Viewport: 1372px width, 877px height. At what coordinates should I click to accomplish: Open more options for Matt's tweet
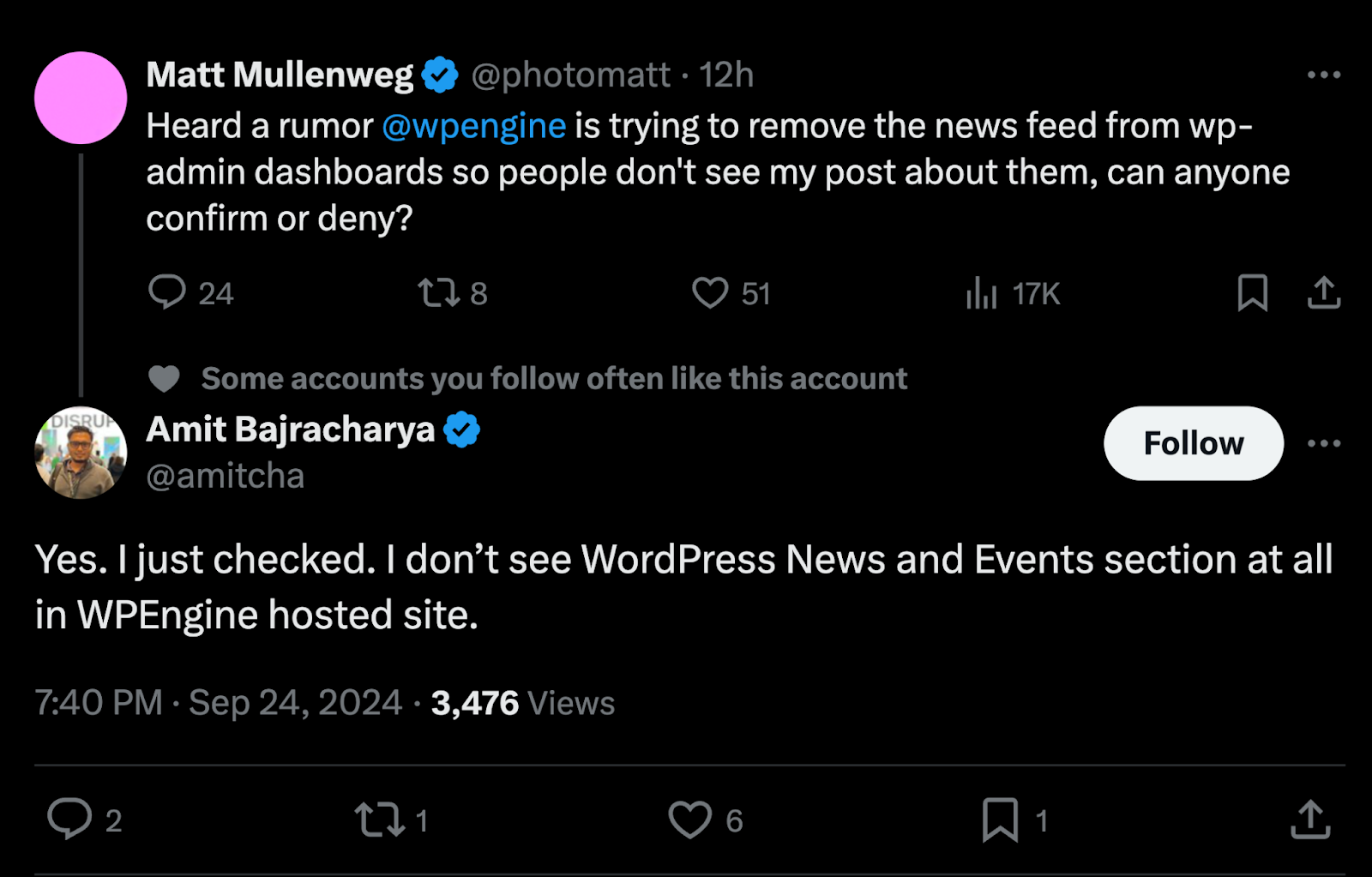1323,75
